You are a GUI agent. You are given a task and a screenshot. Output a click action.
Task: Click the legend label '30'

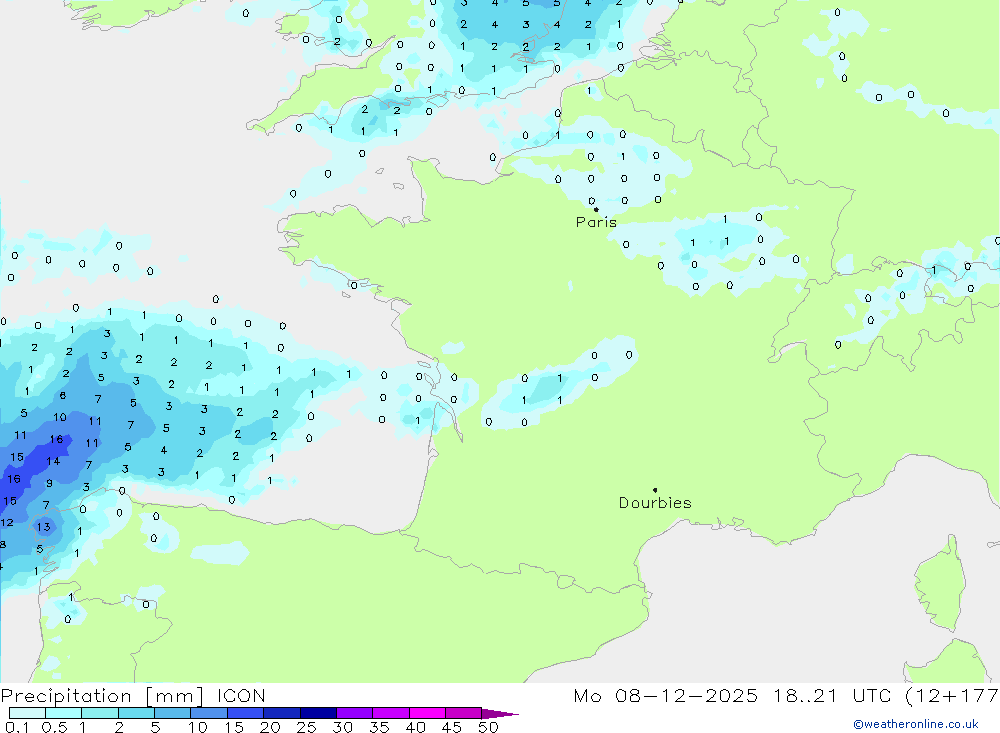[x=342, y=727]
